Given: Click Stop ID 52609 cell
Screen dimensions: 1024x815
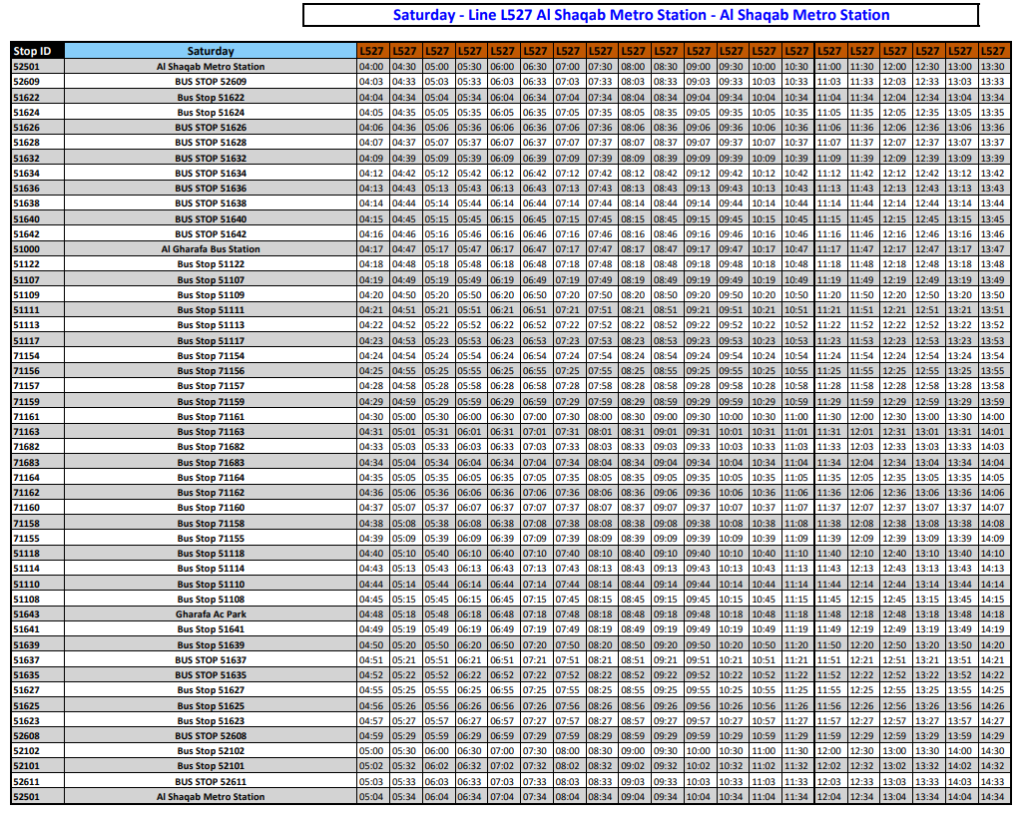Looking at the screenshot, I should tap(37, 82).
